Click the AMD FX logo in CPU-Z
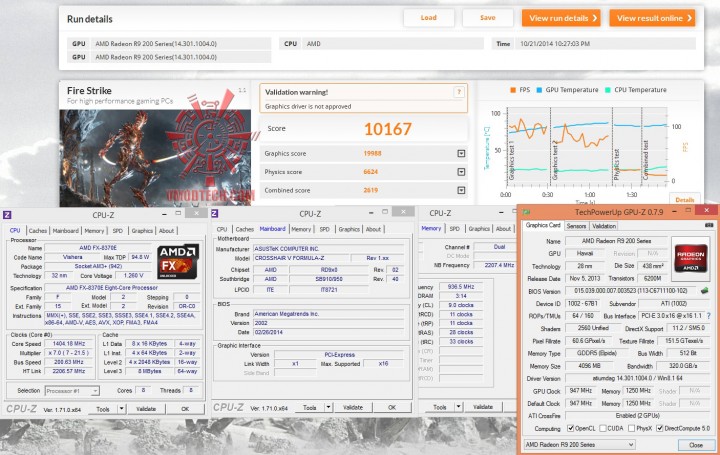720x455 pixels. [178, 262]
